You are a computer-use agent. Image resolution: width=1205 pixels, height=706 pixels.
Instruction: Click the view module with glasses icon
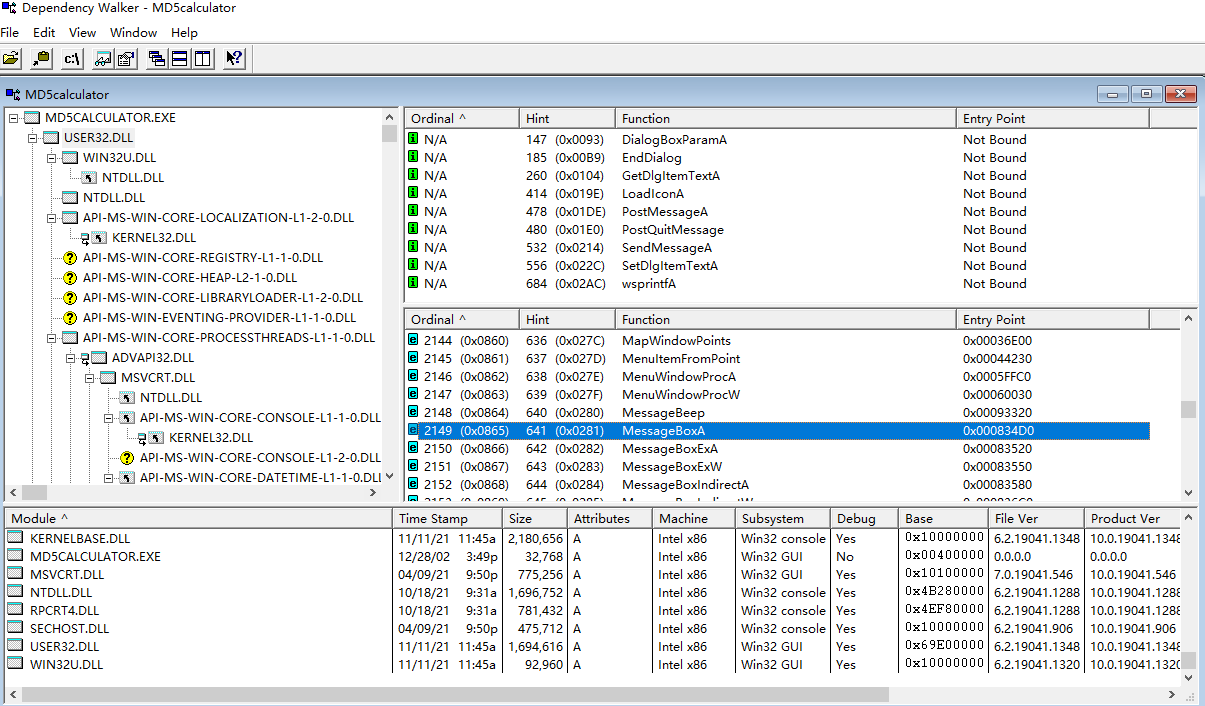tap(103, 59)
